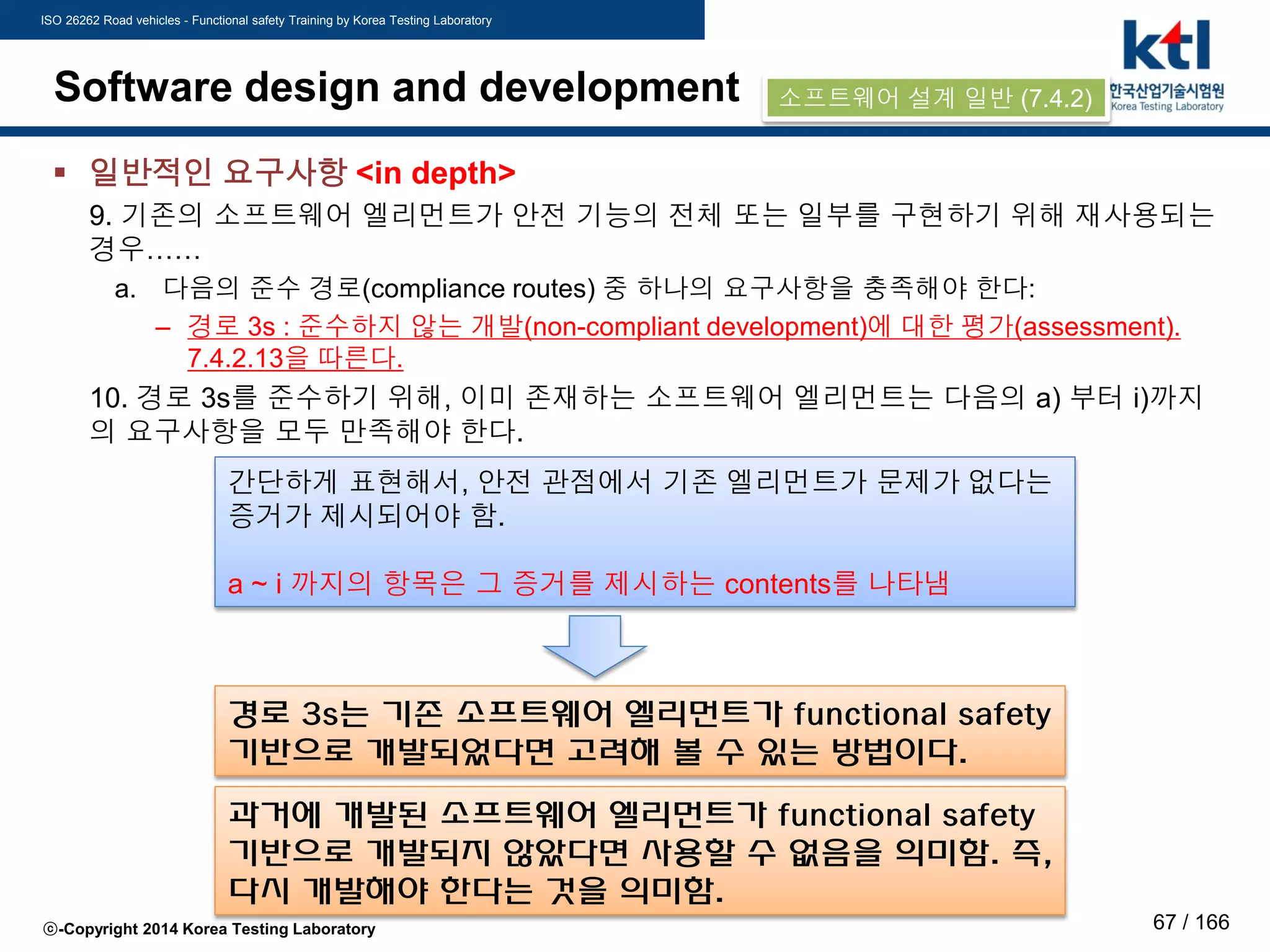Click item 9 paragraph about 기존의 소프트웨어 엘리먼트

pos(651,231)
